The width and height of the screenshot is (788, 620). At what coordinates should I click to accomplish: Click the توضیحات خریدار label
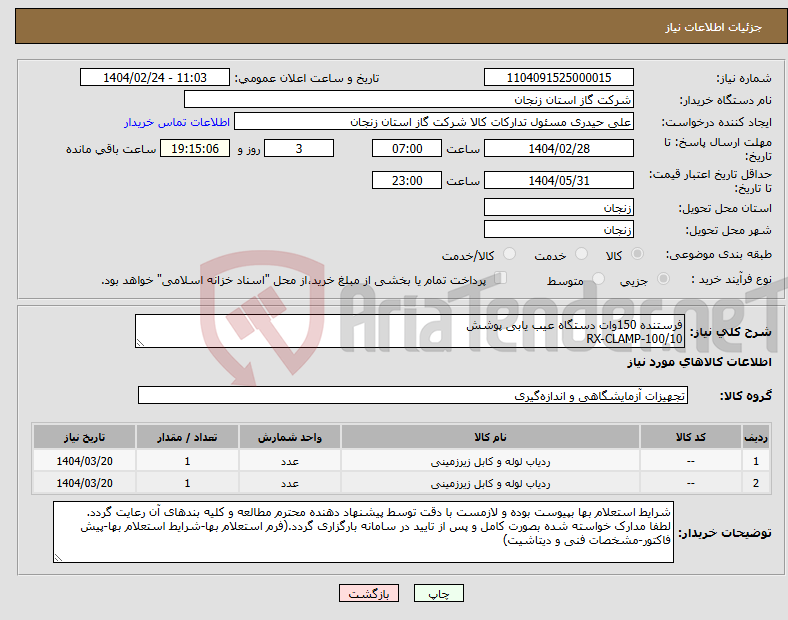pyautogui.click(x=725, y=533)
